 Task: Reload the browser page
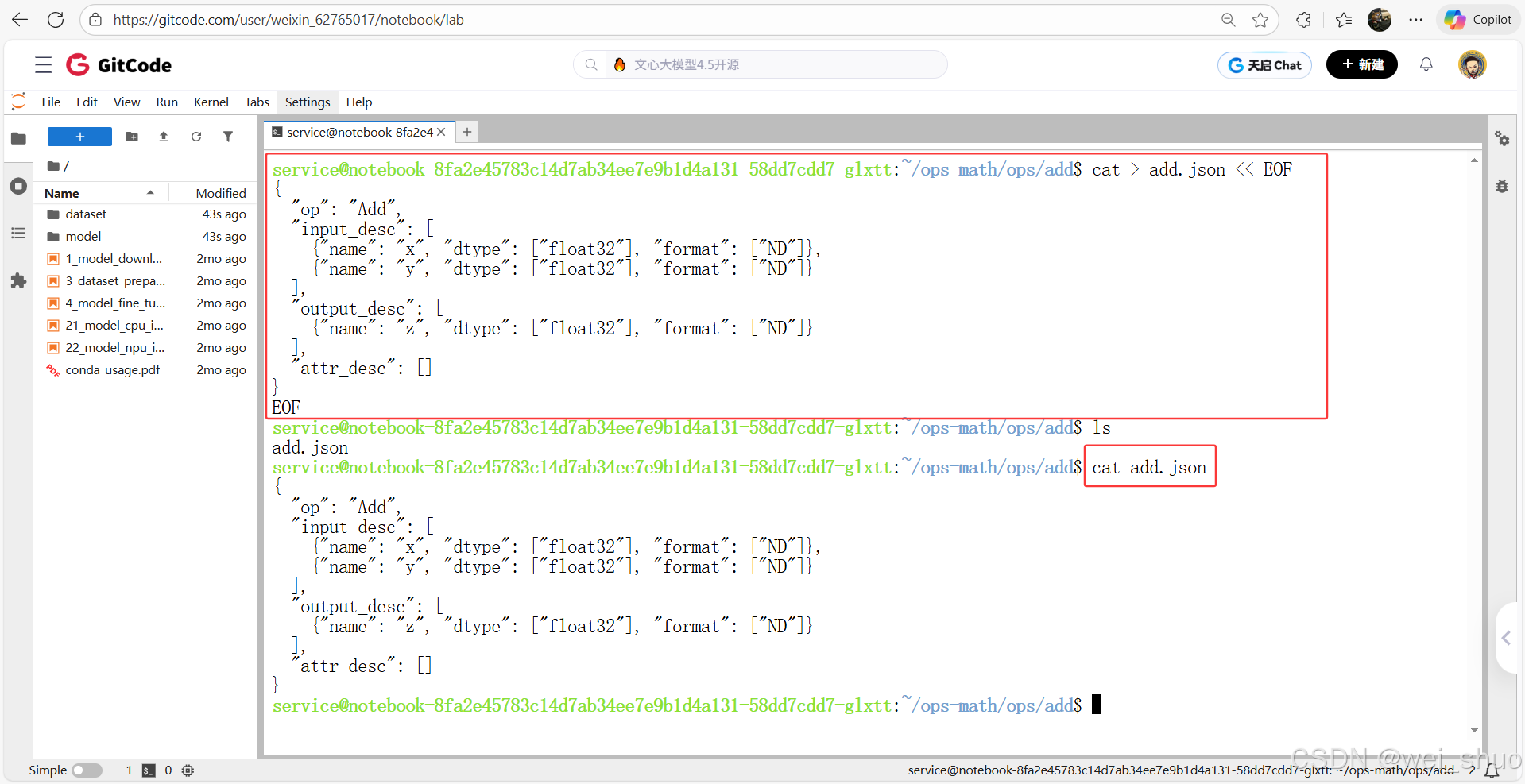(x=56, y=20)
